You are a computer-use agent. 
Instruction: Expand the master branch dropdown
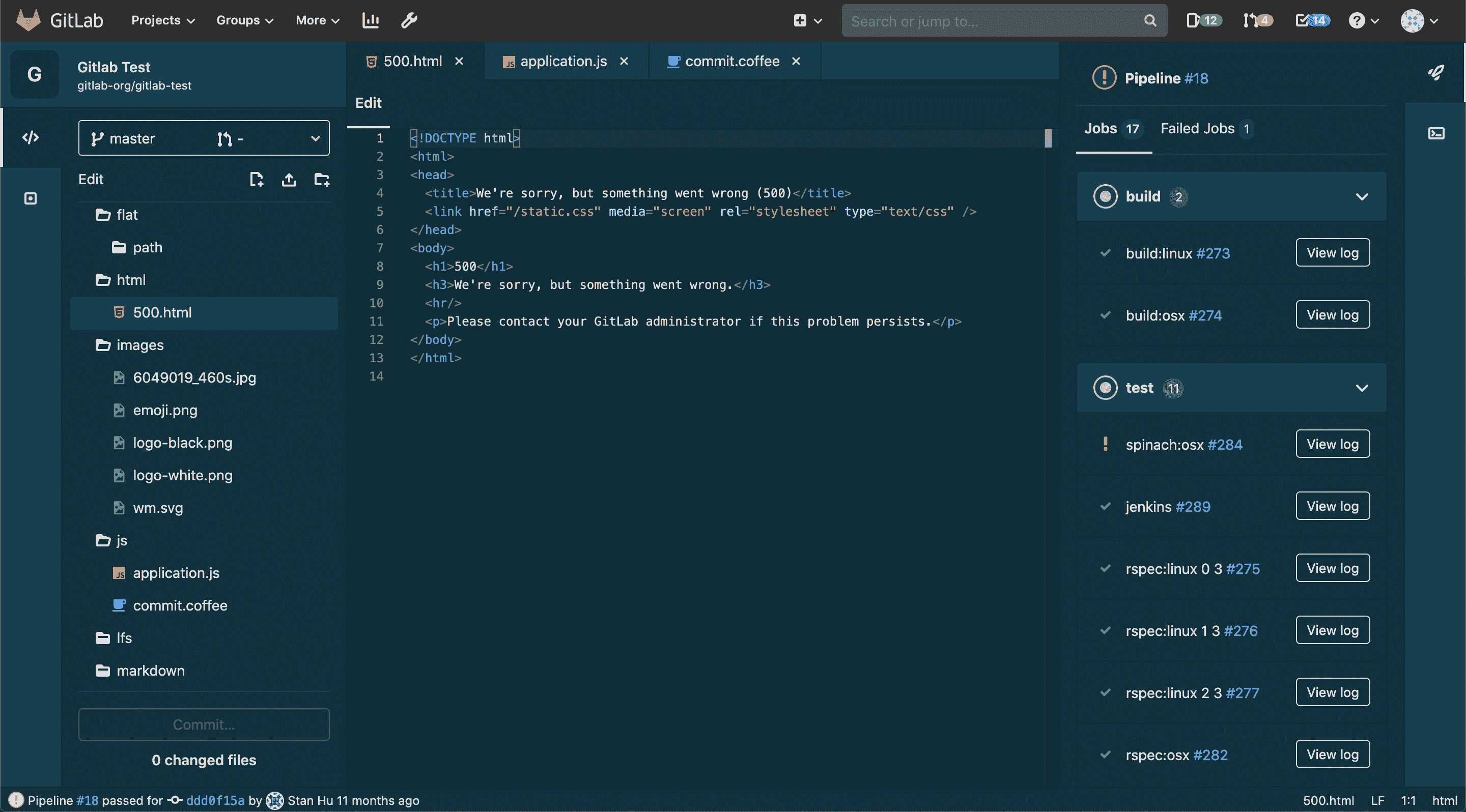[315, 137]
